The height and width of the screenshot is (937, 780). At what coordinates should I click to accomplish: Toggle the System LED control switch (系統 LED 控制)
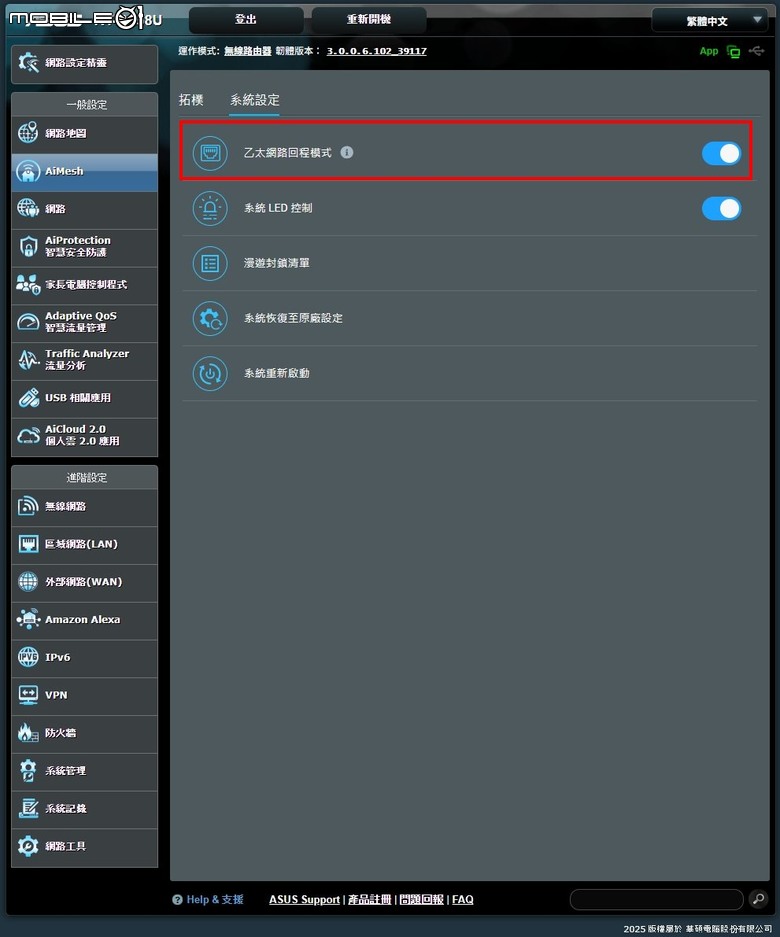pos(721,209)
